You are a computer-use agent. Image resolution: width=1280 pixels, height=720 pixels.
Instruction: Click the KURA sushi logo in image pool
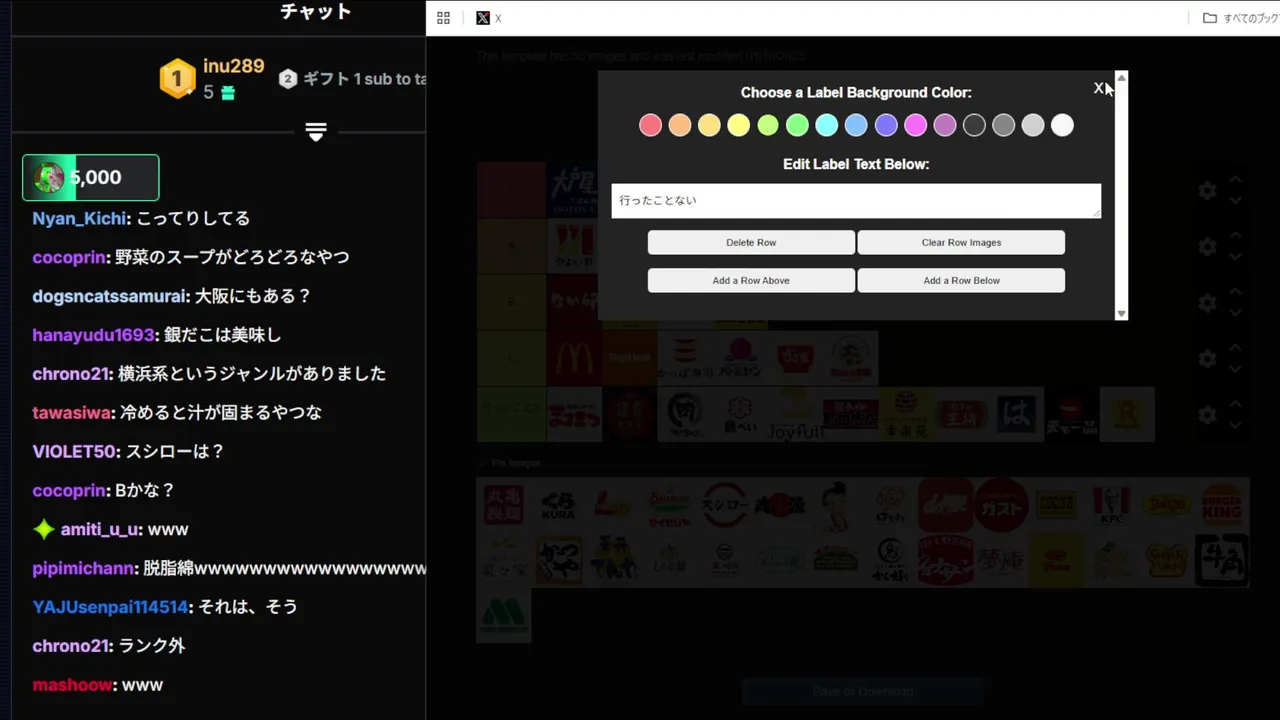tap(559, 505)
